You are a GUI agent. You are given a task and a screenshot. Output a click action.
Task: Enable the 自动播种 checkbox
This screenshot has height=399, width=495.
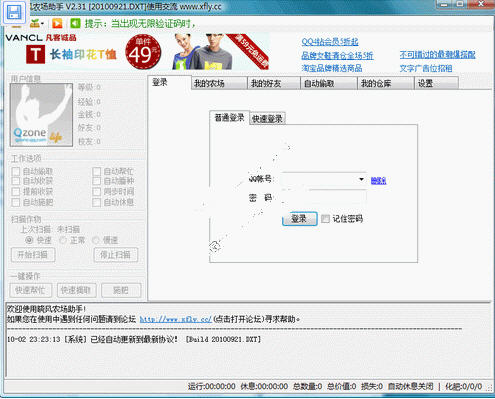point(96,181)
